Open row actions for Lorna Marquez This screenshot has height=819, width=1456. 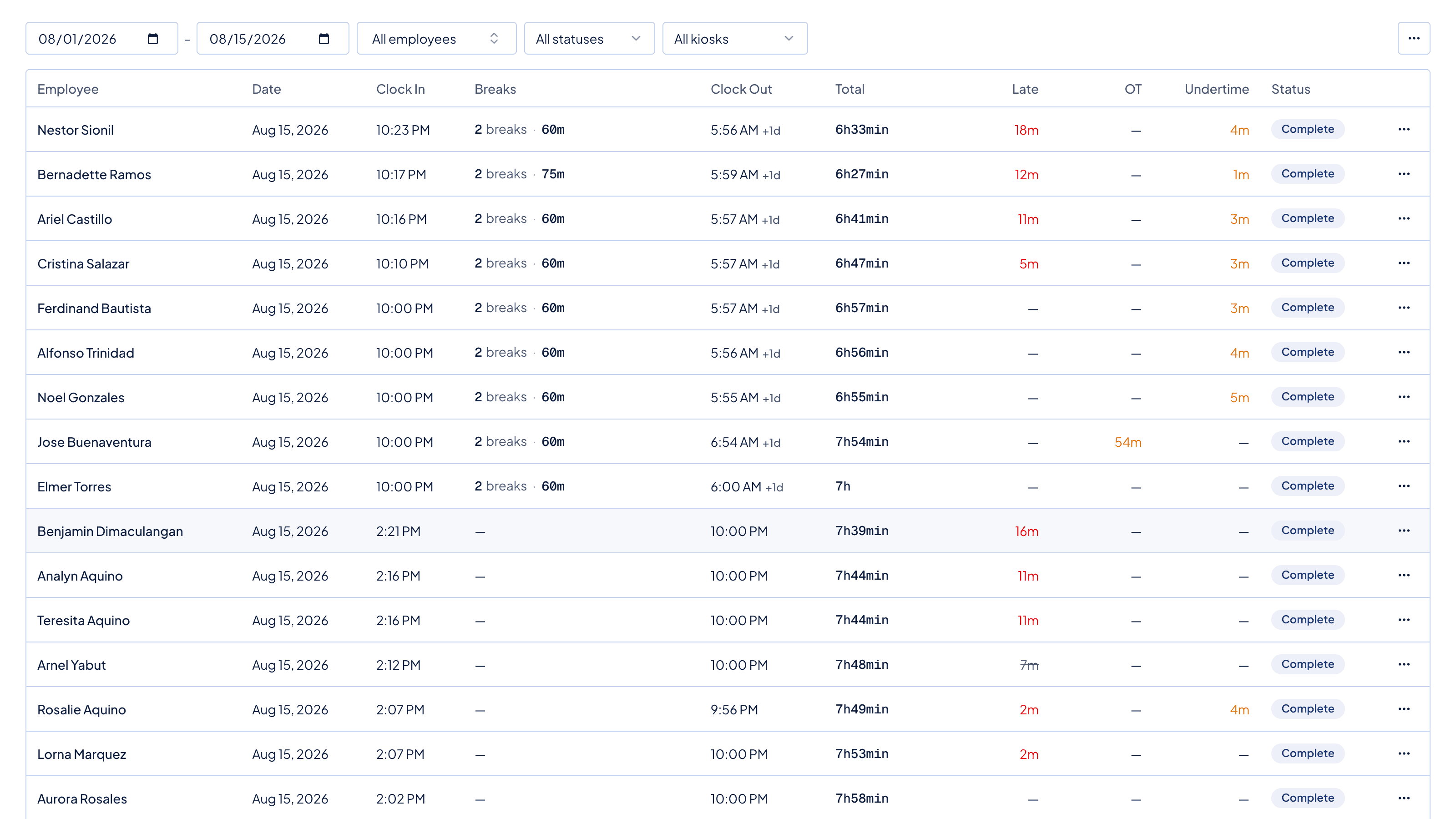point(1404,754)
